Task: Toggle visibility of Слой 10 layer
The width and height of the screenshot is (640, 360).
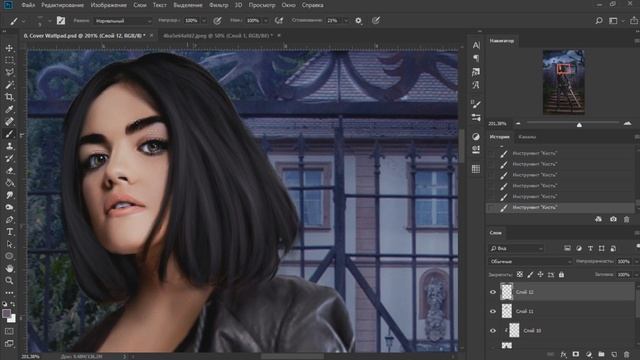Action: [x=493, y=331]
